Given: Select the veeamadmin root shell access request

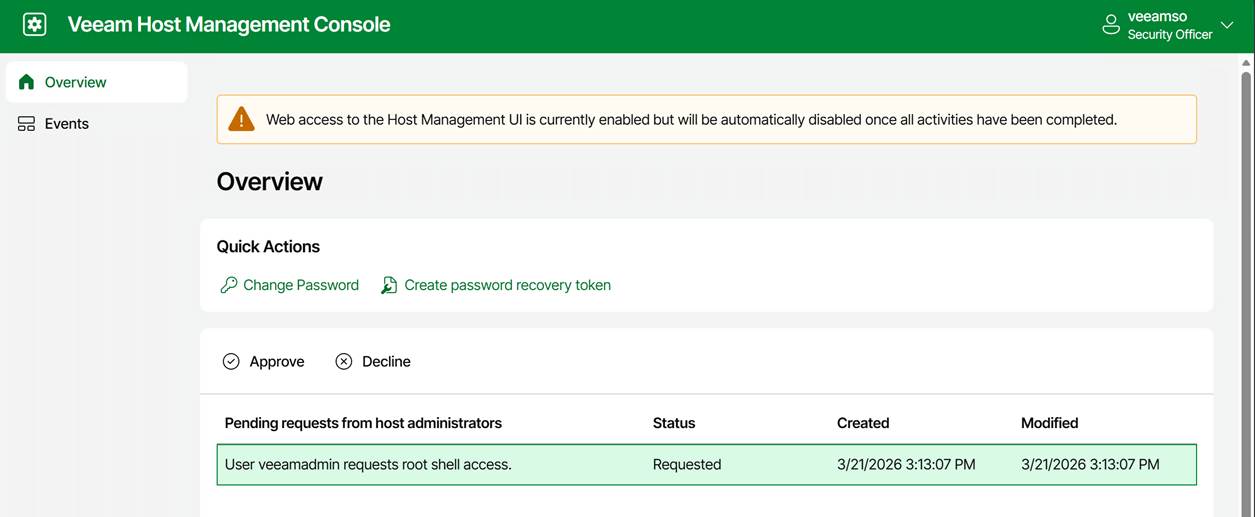Looking at the screenshot, I should coord(368,464).
